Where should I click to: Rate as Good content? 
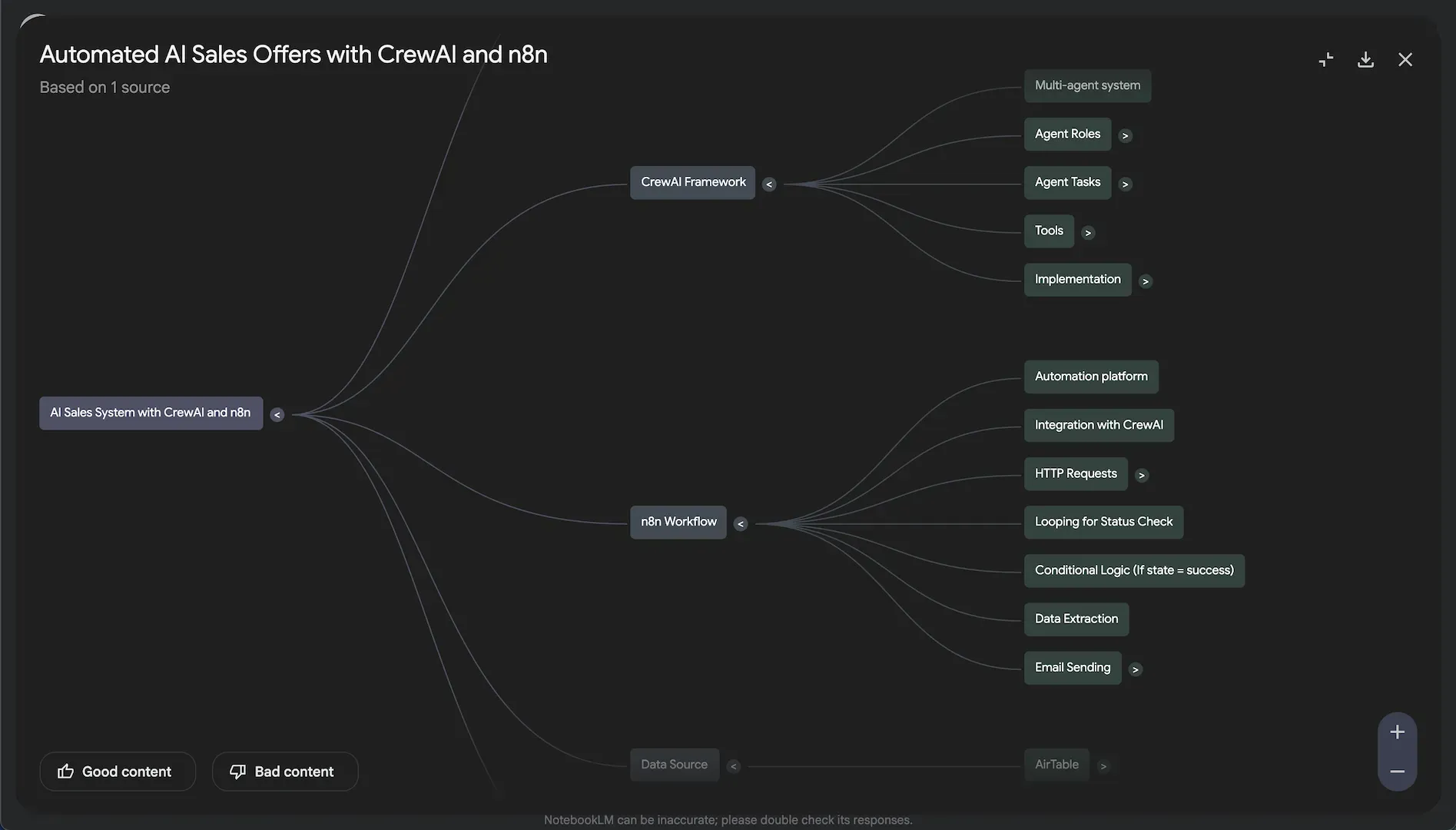coord(118,772)
